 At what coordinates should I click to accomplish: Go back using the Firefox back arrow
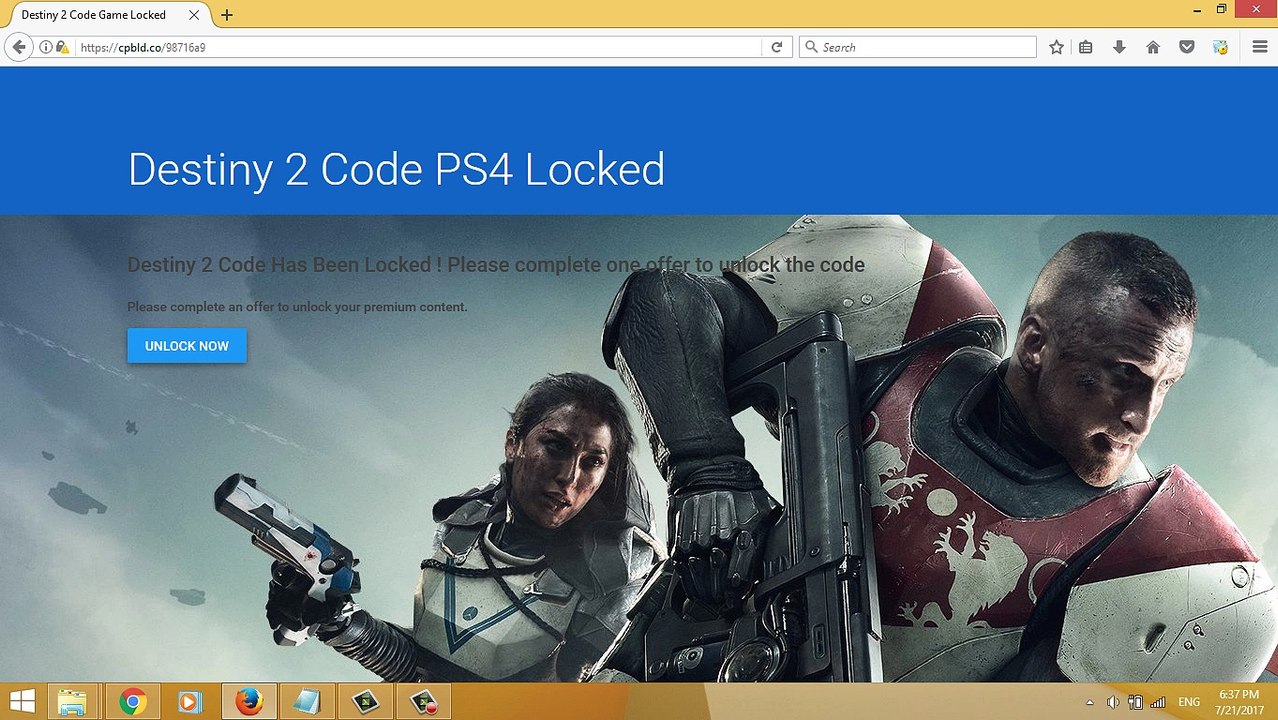pyautogui.click(x=18, y=47)
